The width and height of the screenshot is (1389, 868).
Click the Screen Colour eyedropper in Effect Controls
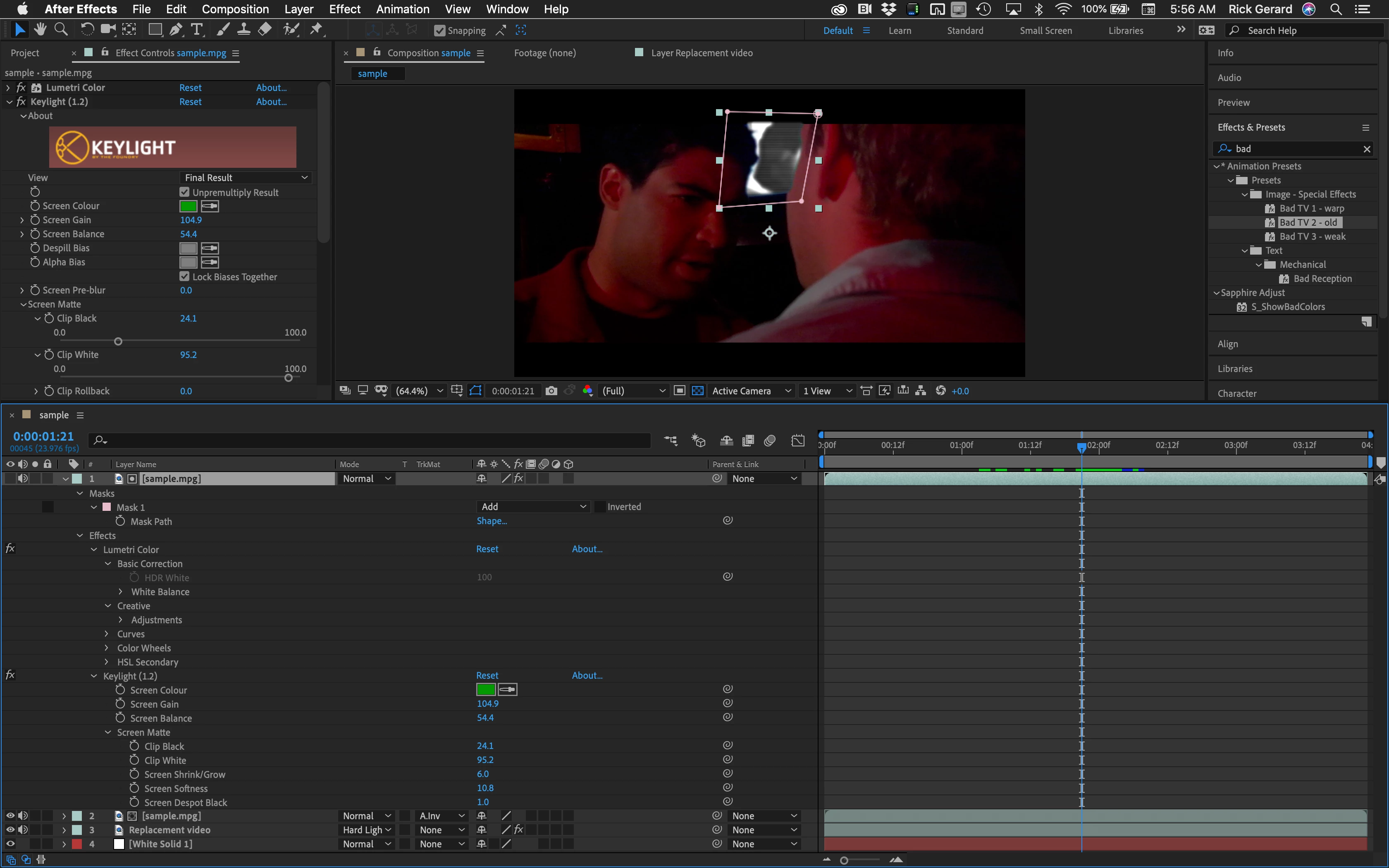[210, 206]
